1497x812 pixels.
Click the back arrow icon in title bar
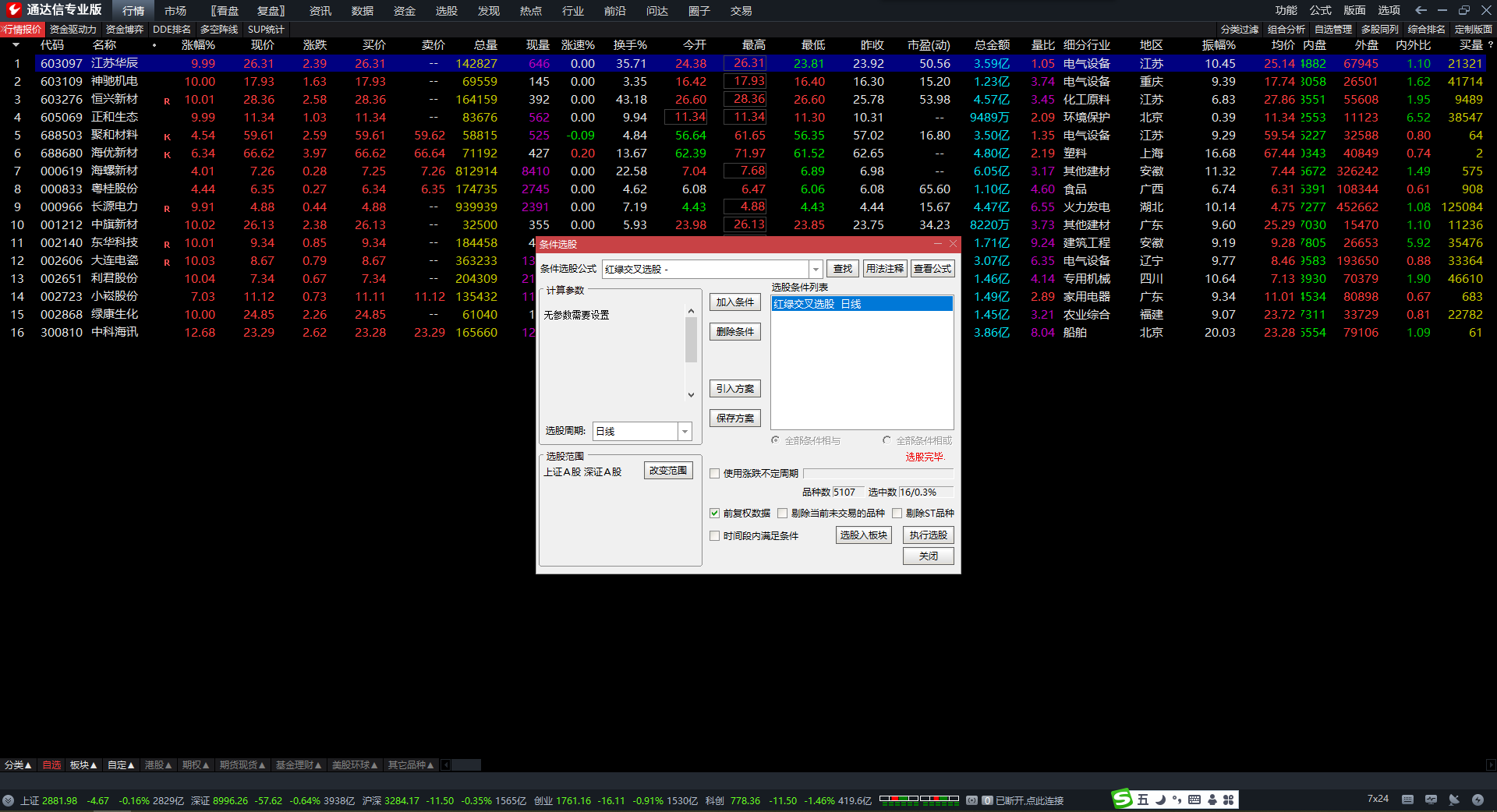1421,10
